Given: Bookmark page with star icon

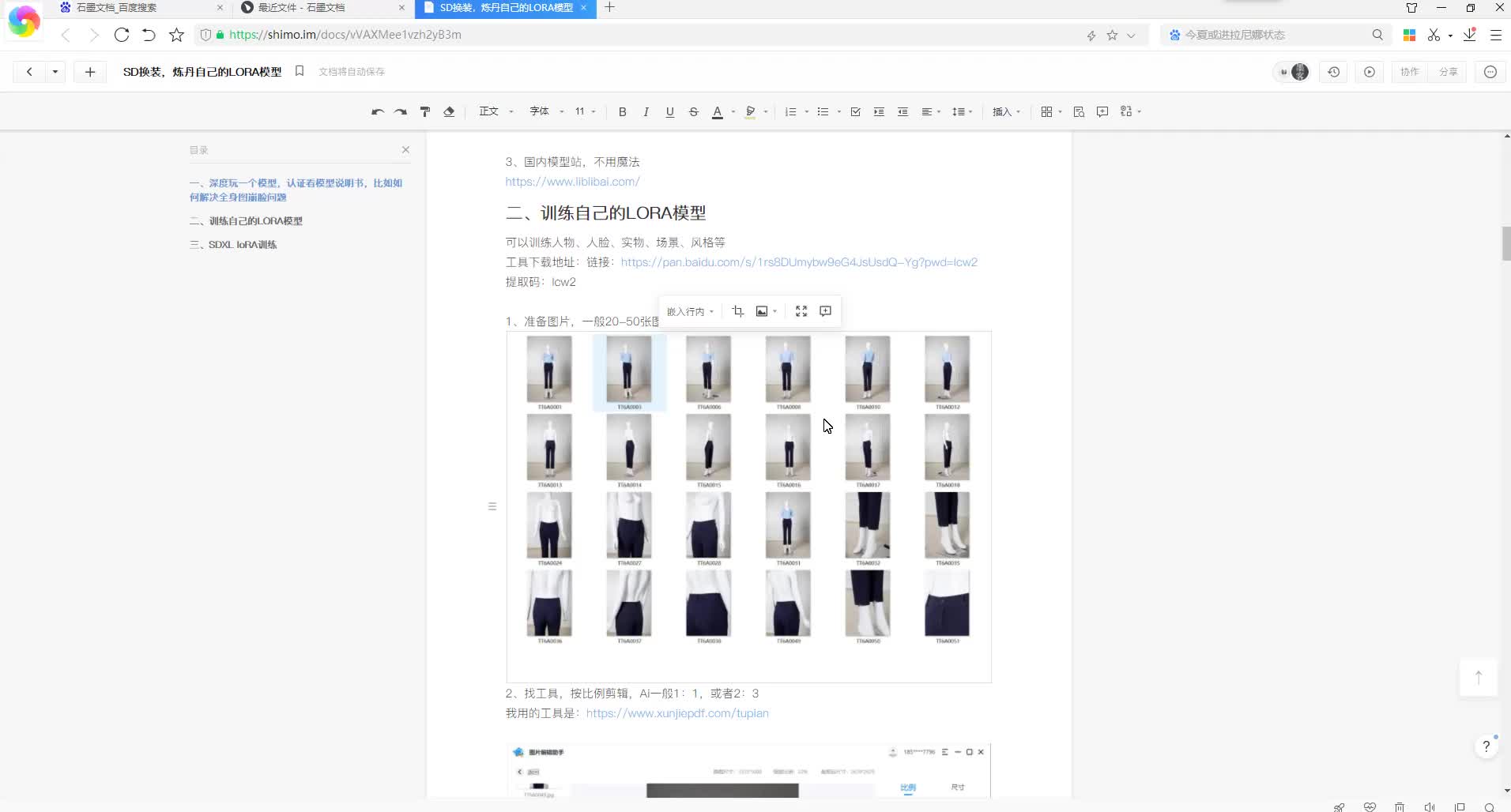Looking at the screenshot, I should pyautogui.click(x=176, y=35).
